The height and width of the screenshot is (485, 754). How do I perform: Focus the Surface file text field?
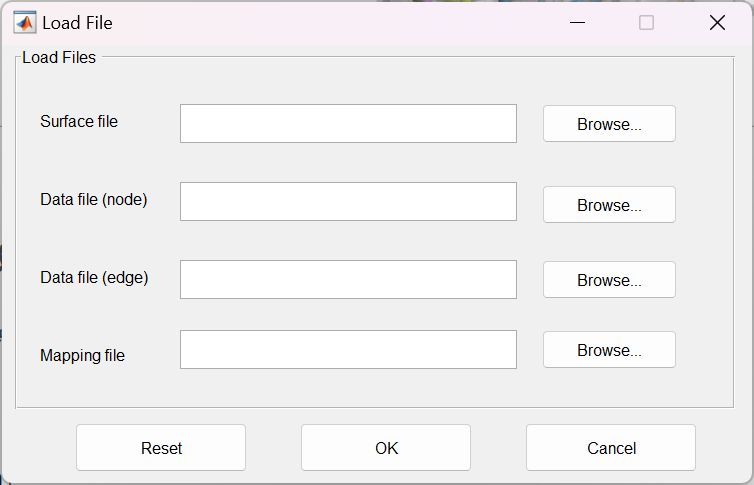coord(348,123)
